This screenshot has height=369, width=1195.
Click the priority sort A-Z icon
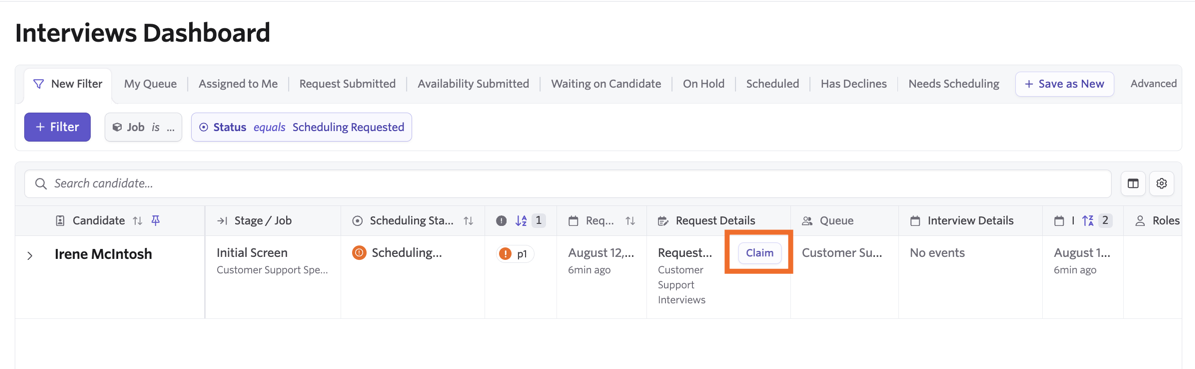click(x=521, y=220)
